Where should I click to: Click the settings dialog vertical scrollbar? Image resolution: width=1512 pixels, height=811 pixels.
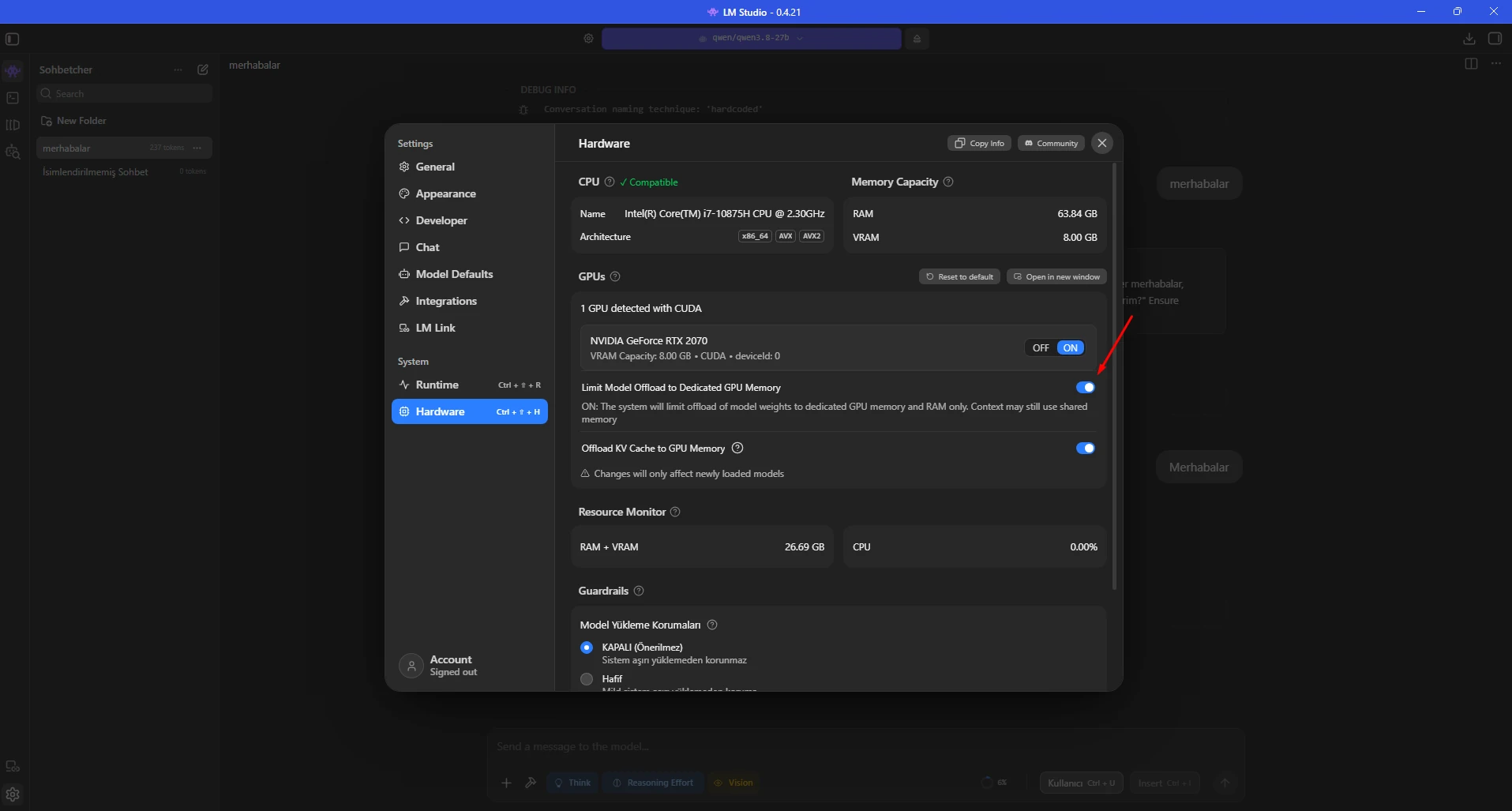coord(1114,376)
